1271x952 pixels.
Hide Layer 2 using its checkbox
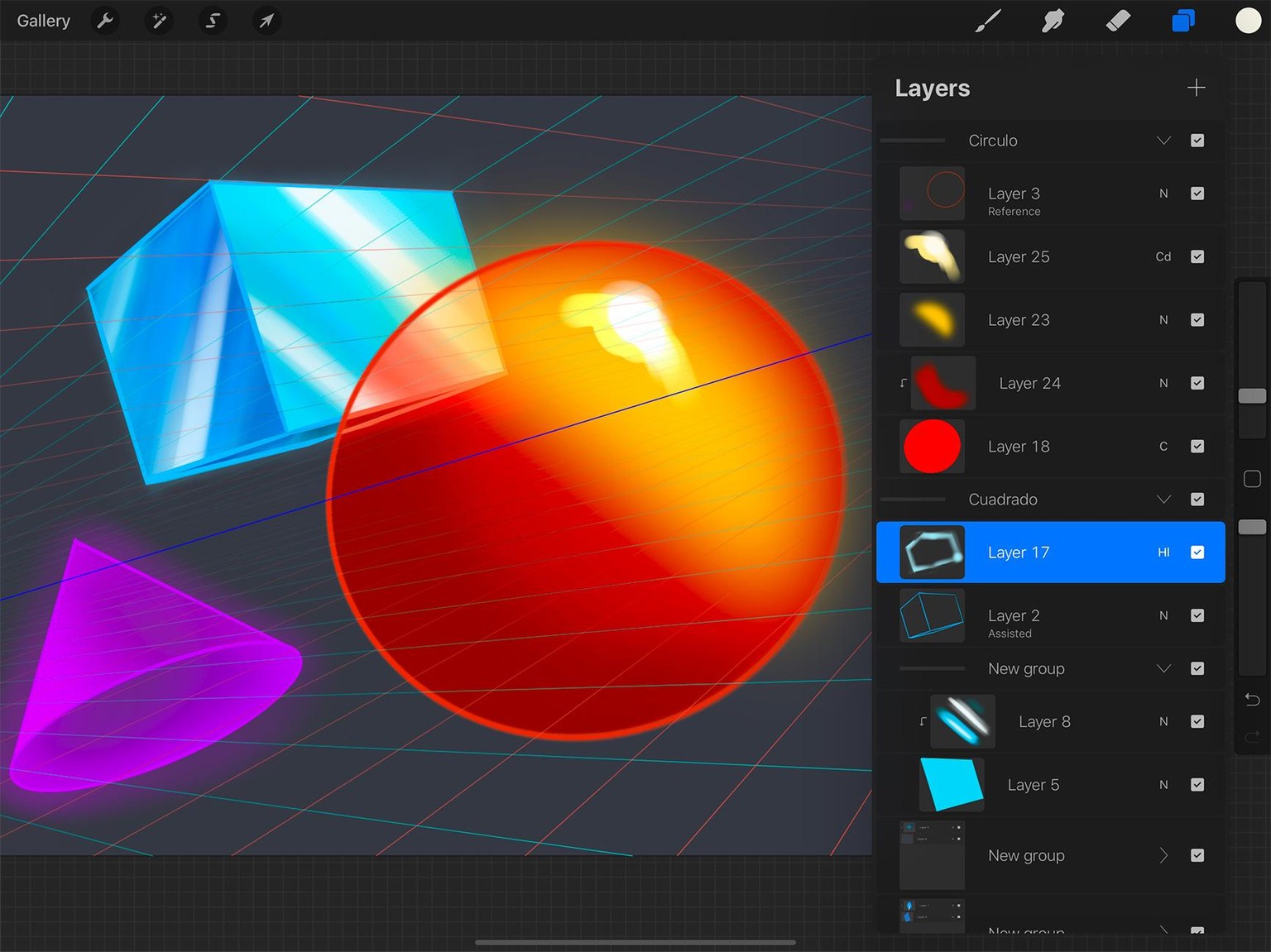coord(1197,615)
